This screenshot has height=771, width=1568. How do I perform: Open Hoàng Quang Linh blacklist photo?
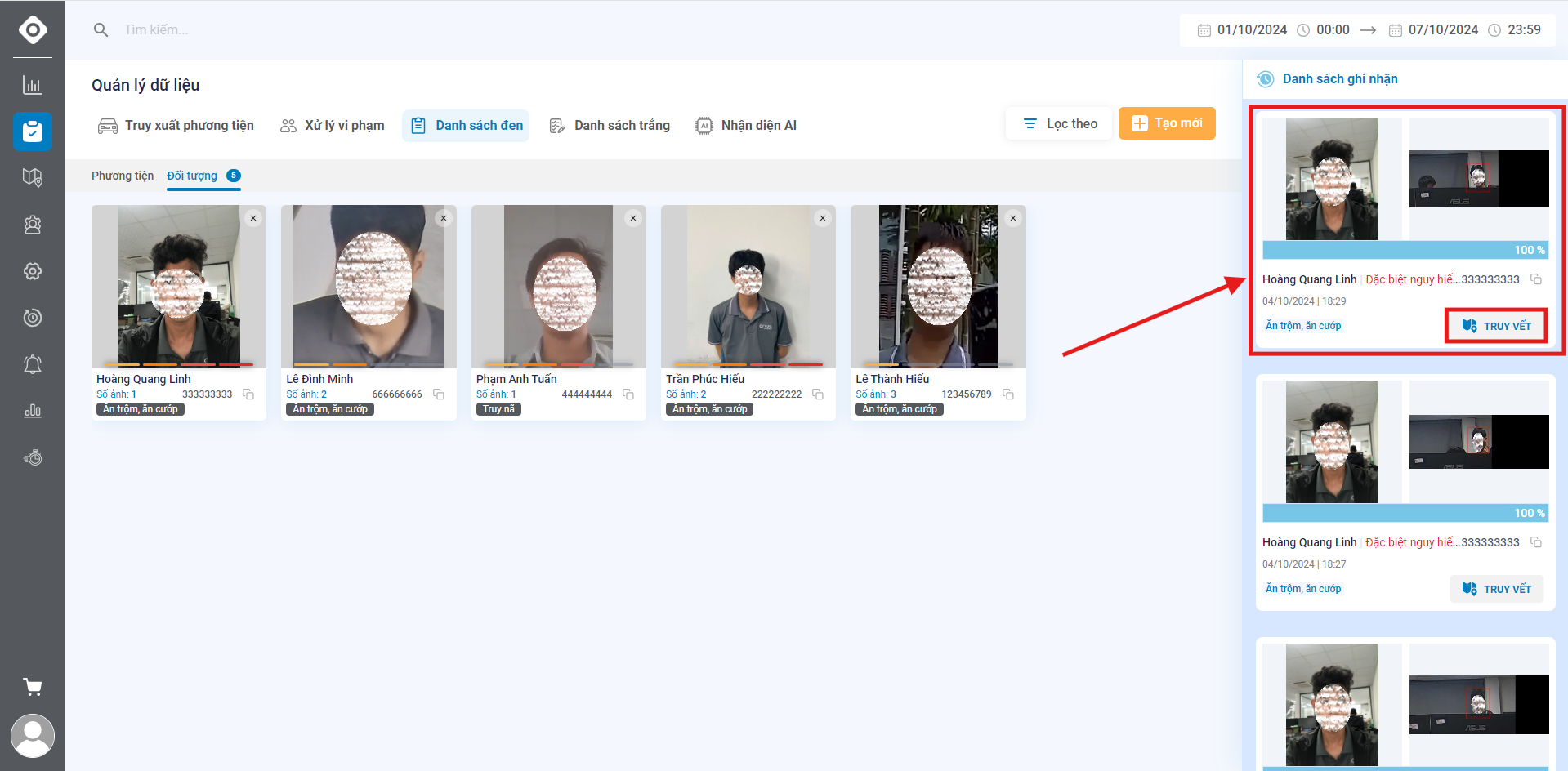[179, 287]
